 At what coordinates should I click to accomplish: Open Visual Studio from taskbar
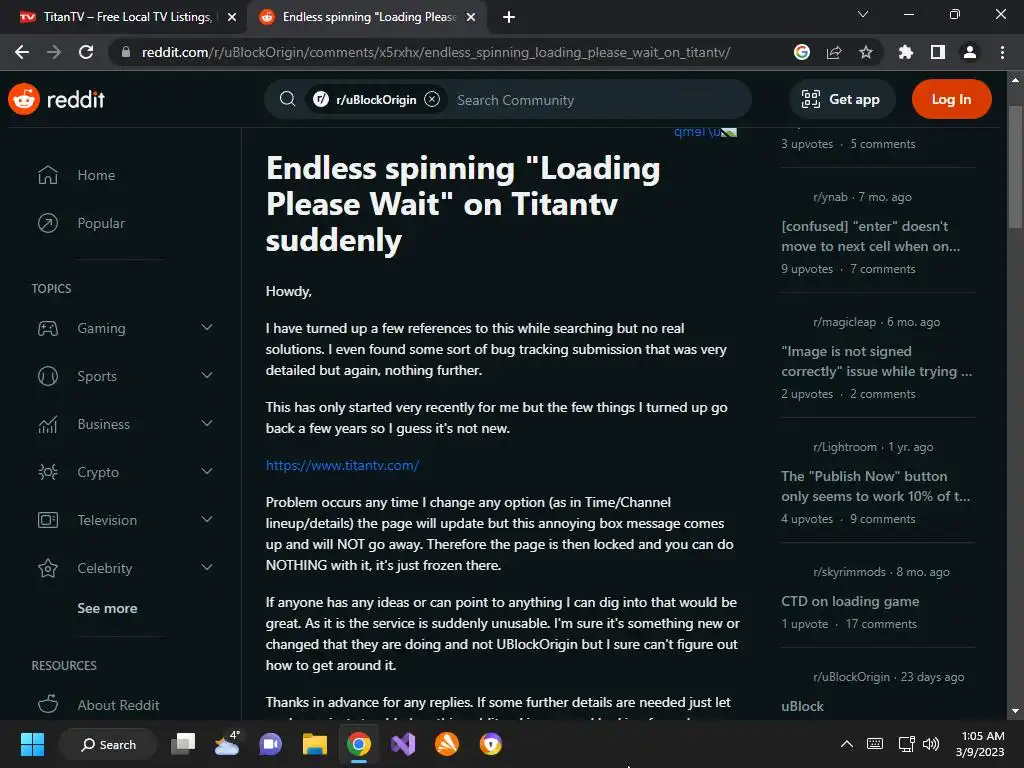click(403, 744)
